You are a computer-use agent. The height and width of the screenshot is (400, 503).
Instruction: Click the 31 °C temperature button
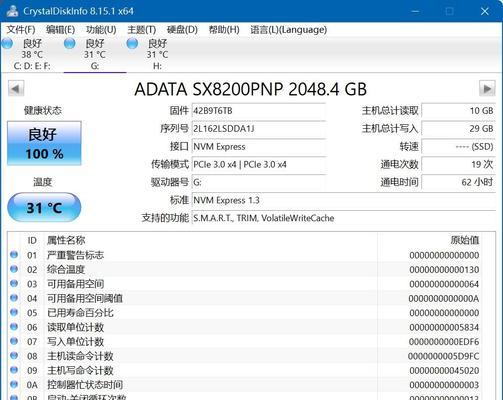44,207
